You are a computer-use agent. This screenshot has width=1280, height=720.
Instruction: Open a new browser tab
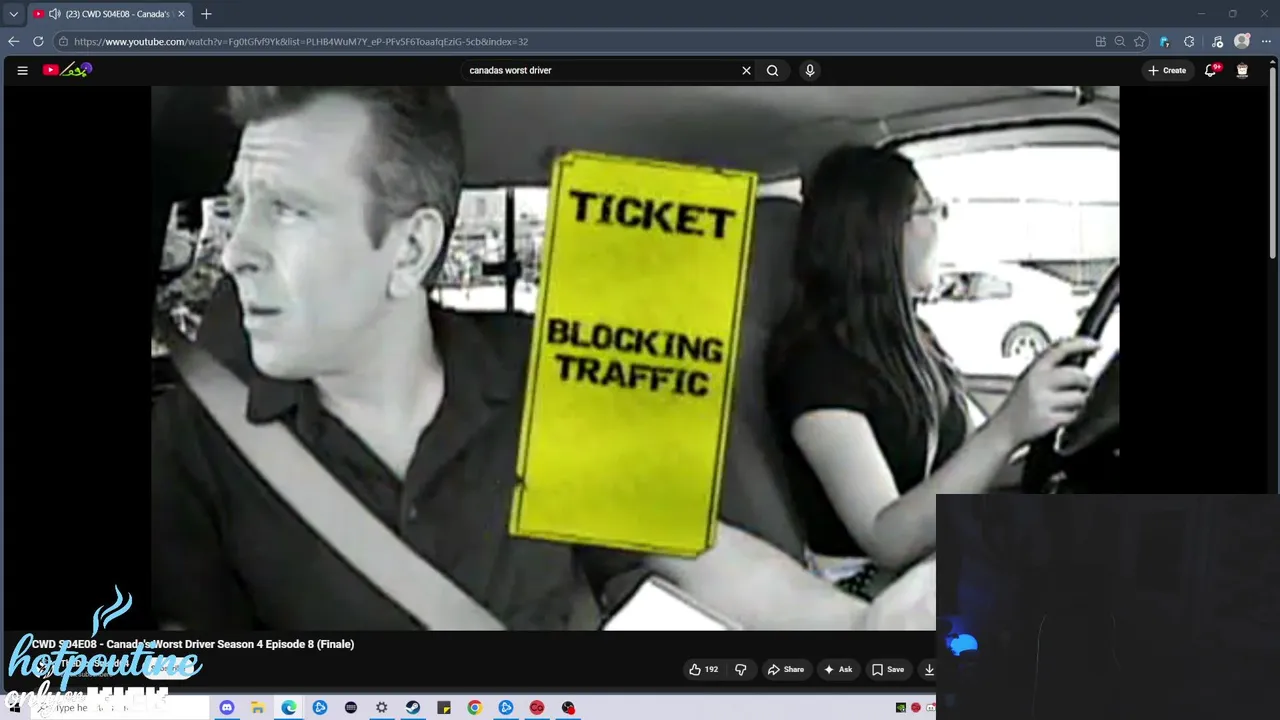pos(206,14)
